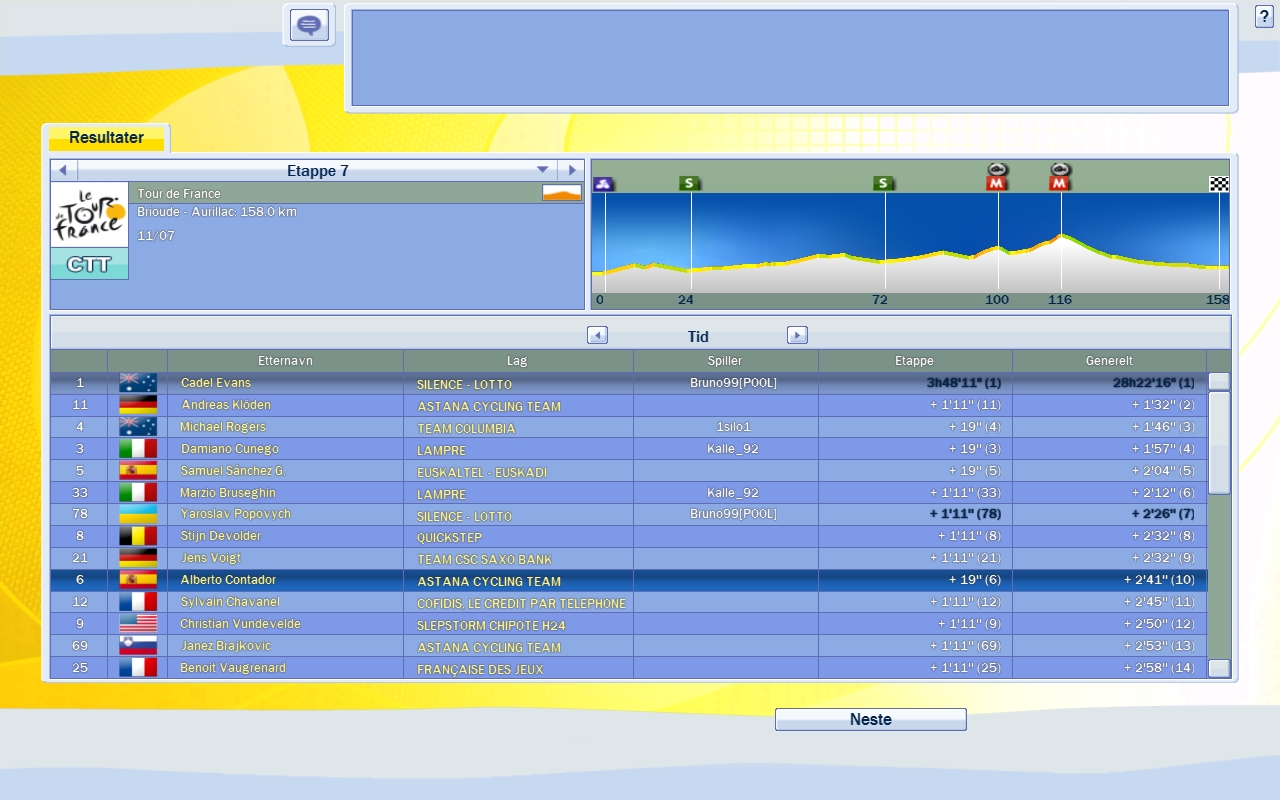
Task: Select rider name Andreas Klöden
Action: [x=226, y=405]
